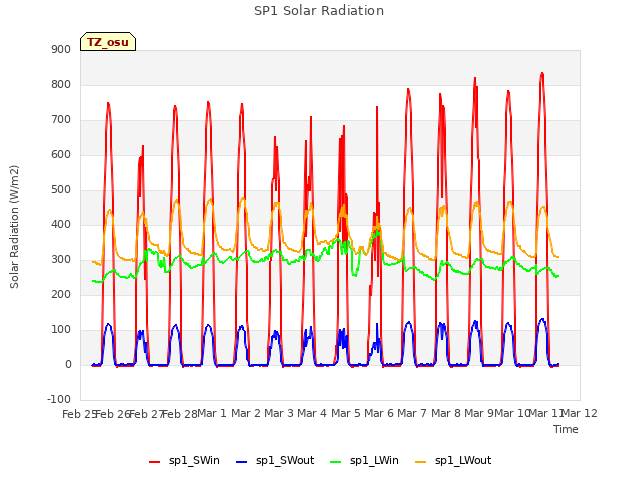
Task: Click the 300 y-axis tick label
Action: pos(61,260)
